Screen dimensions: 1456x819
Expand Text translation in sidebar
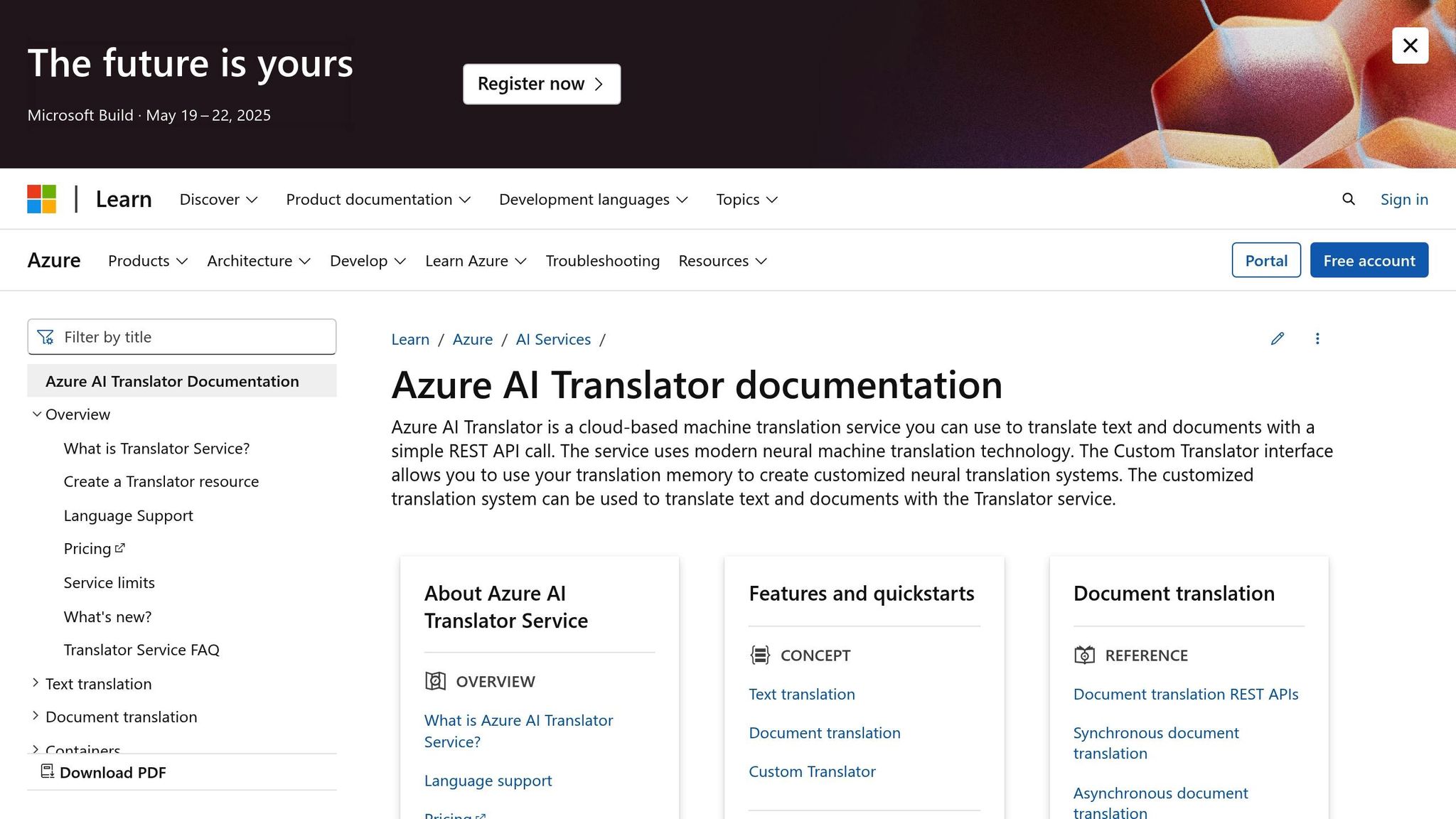click(36, 682)
